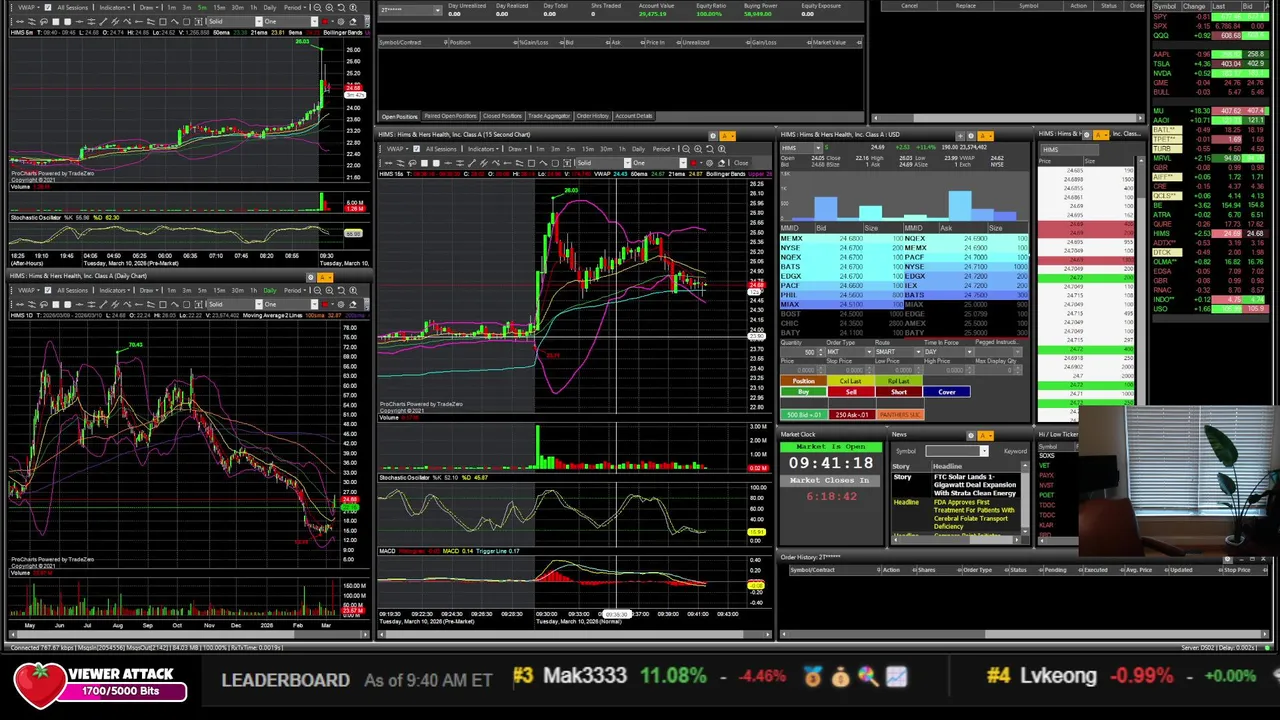1280x720 pixels.
Task: Select 1m timeframe on the HIMS 5m chart
Action: (x=172, y=8)
